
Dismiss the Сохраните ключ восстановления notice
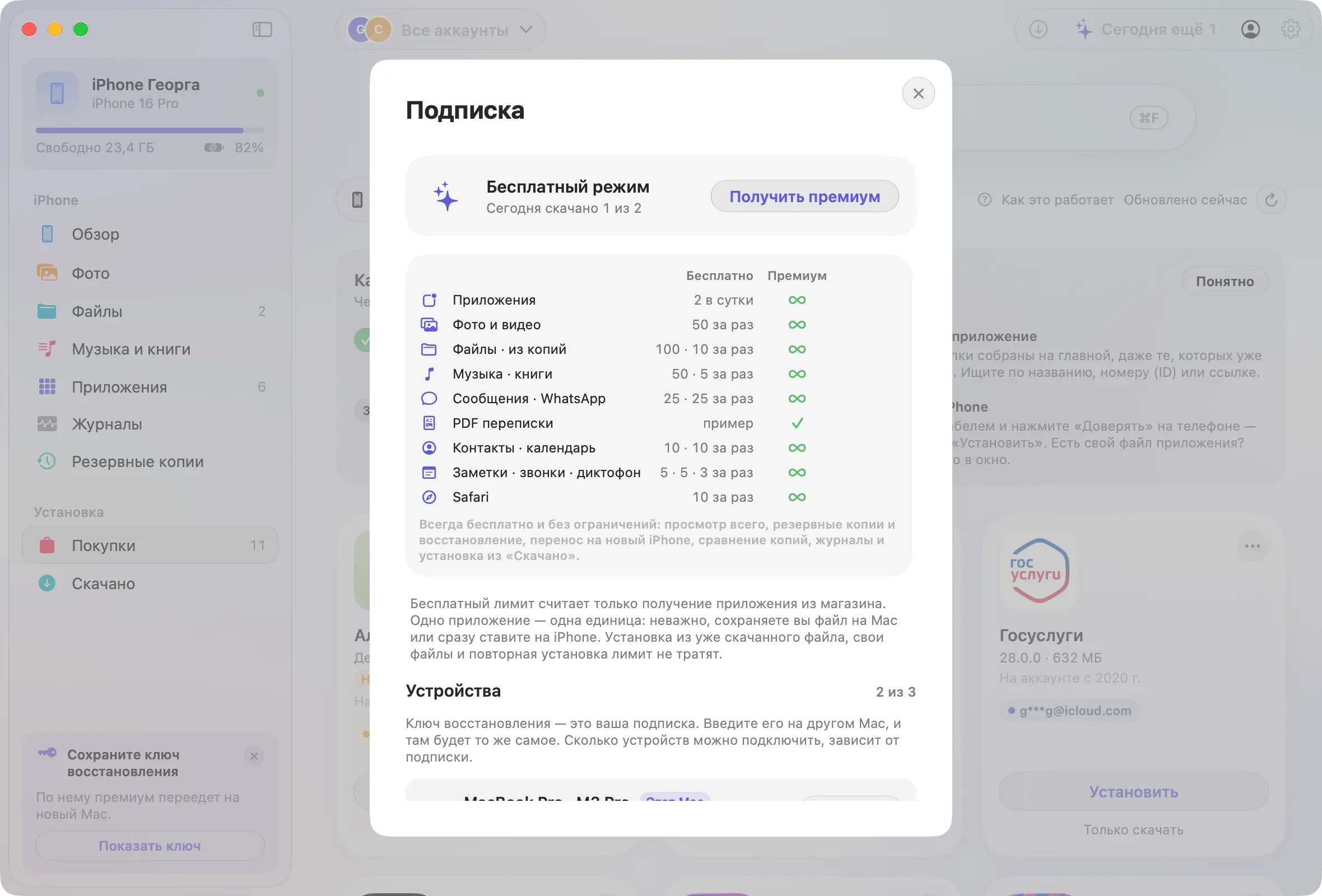click(254, 756)
